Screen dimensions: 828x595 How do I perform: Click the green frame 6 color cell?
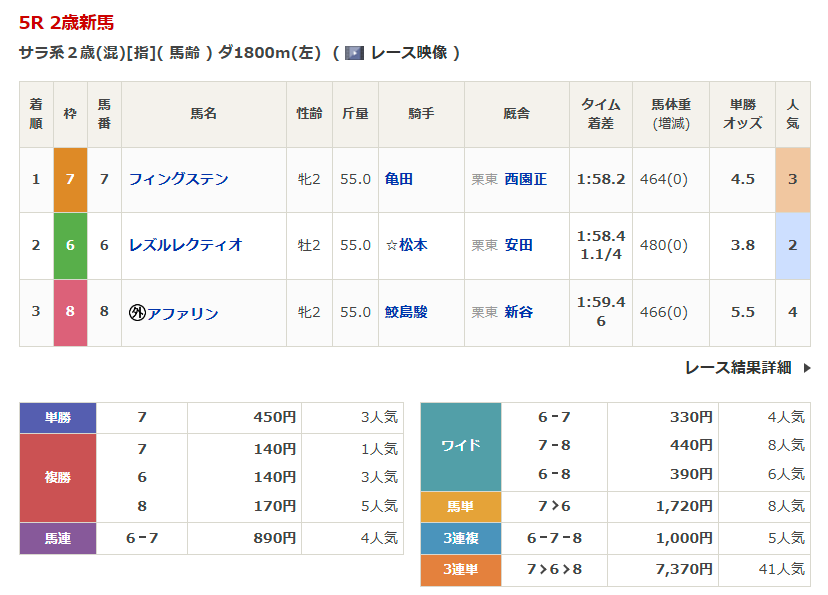tap(70, 245)
